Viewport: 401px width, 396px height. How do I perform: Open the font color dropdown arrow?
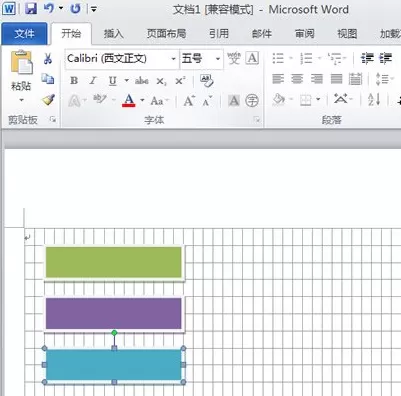(x=142, y=100)
